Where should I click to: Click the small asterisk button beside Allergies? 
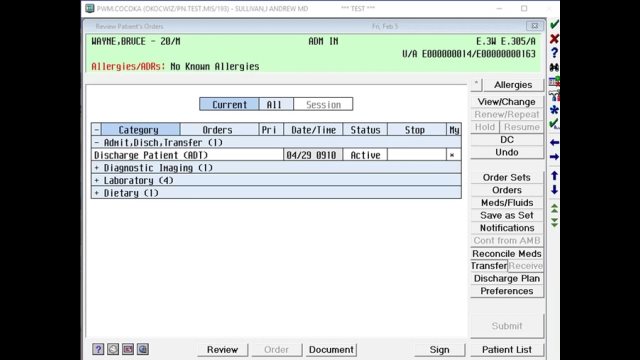pyautogui.click(x=476, y=84)
